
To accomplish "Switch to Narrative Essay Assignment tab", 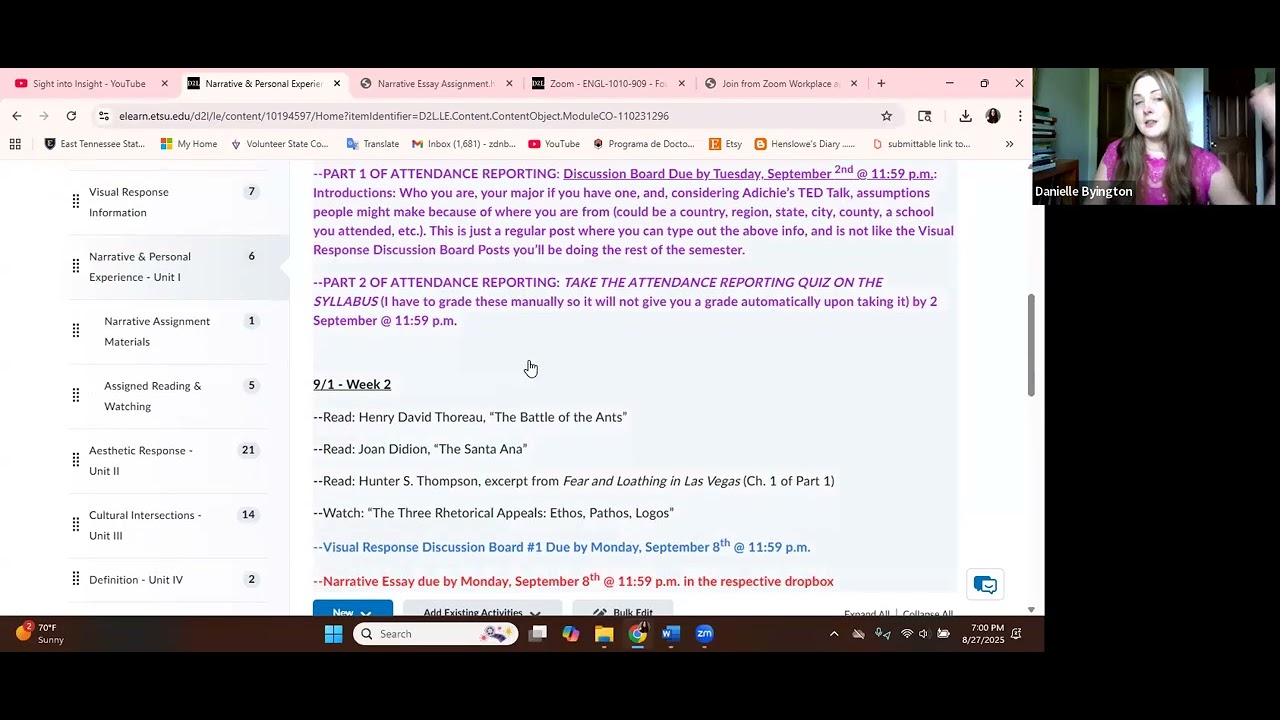I will tap(435, 84).
